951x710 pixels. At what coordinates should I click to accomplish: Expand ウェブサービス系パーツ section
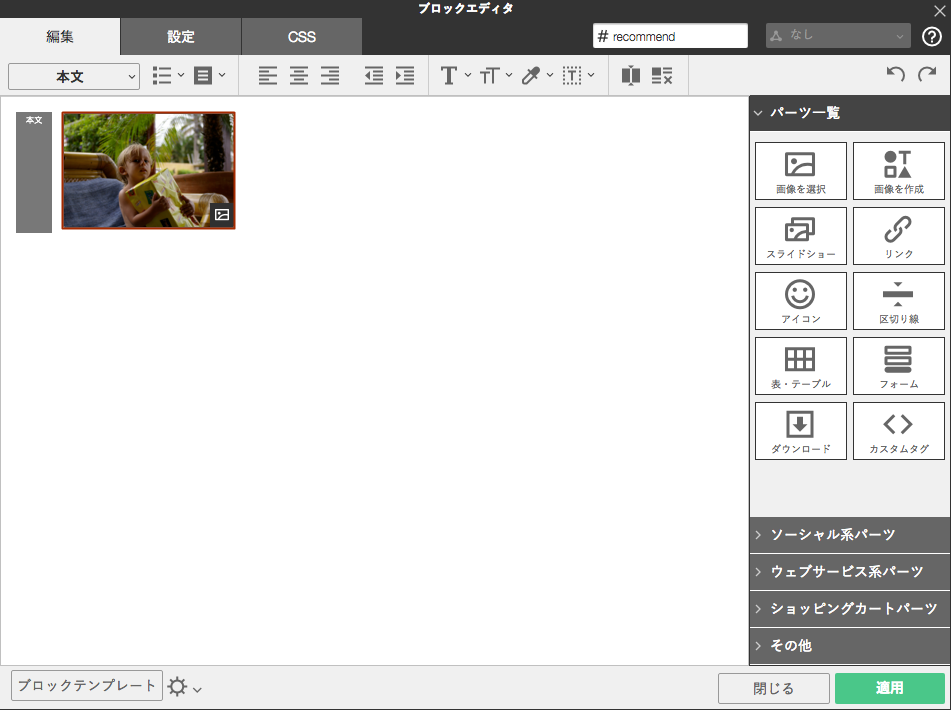tap(850, 572)
